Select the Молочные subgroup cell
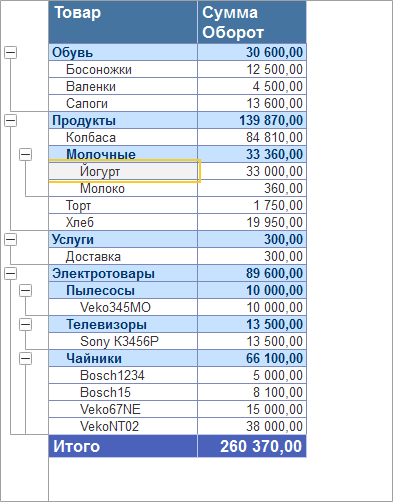This screenshot has width=393, height=502. pyautogui.click(x=123, y=154)
